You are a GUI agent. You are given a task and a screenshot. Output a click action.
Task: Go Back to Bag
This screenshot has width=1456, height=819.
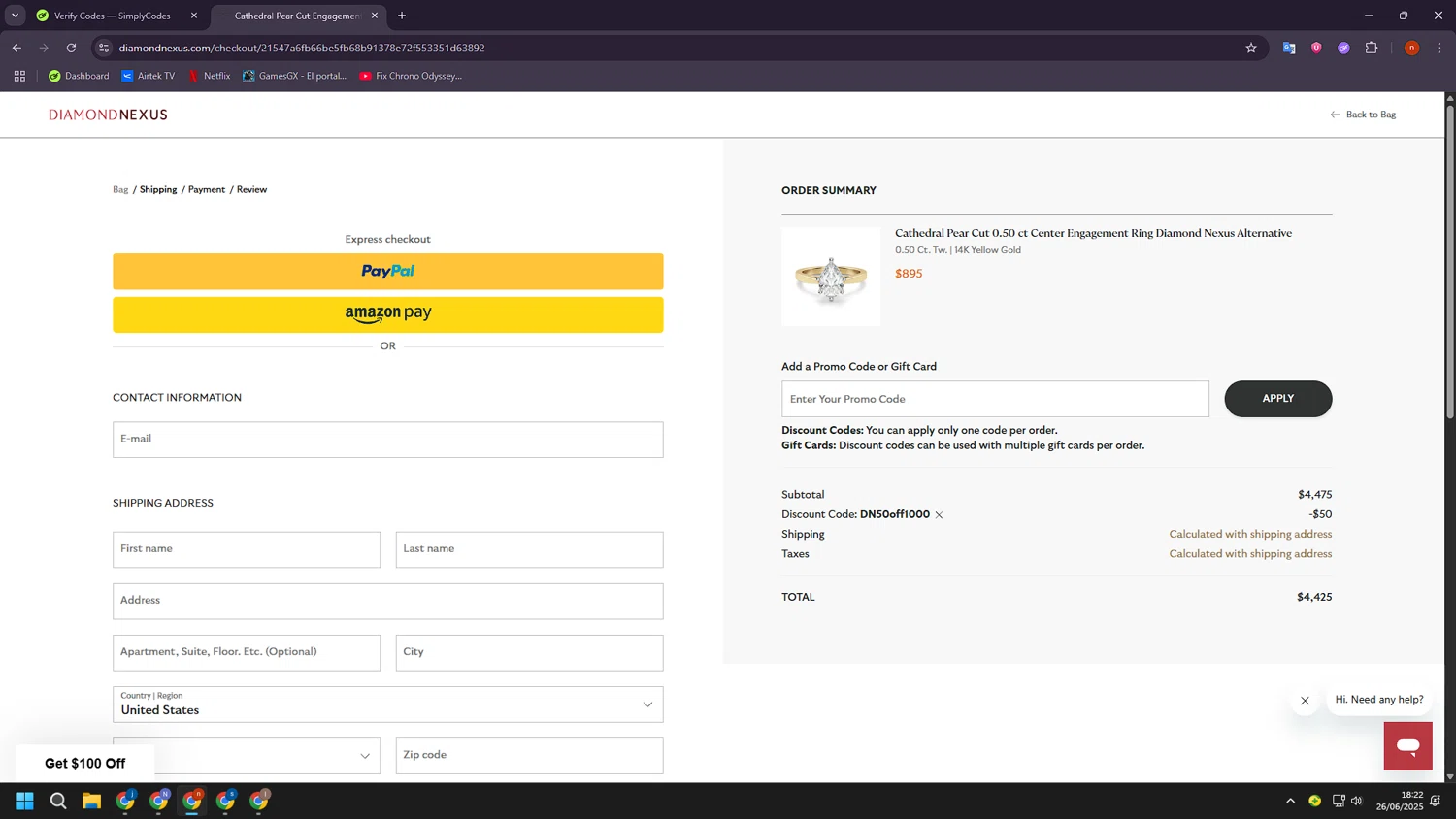1363,115
